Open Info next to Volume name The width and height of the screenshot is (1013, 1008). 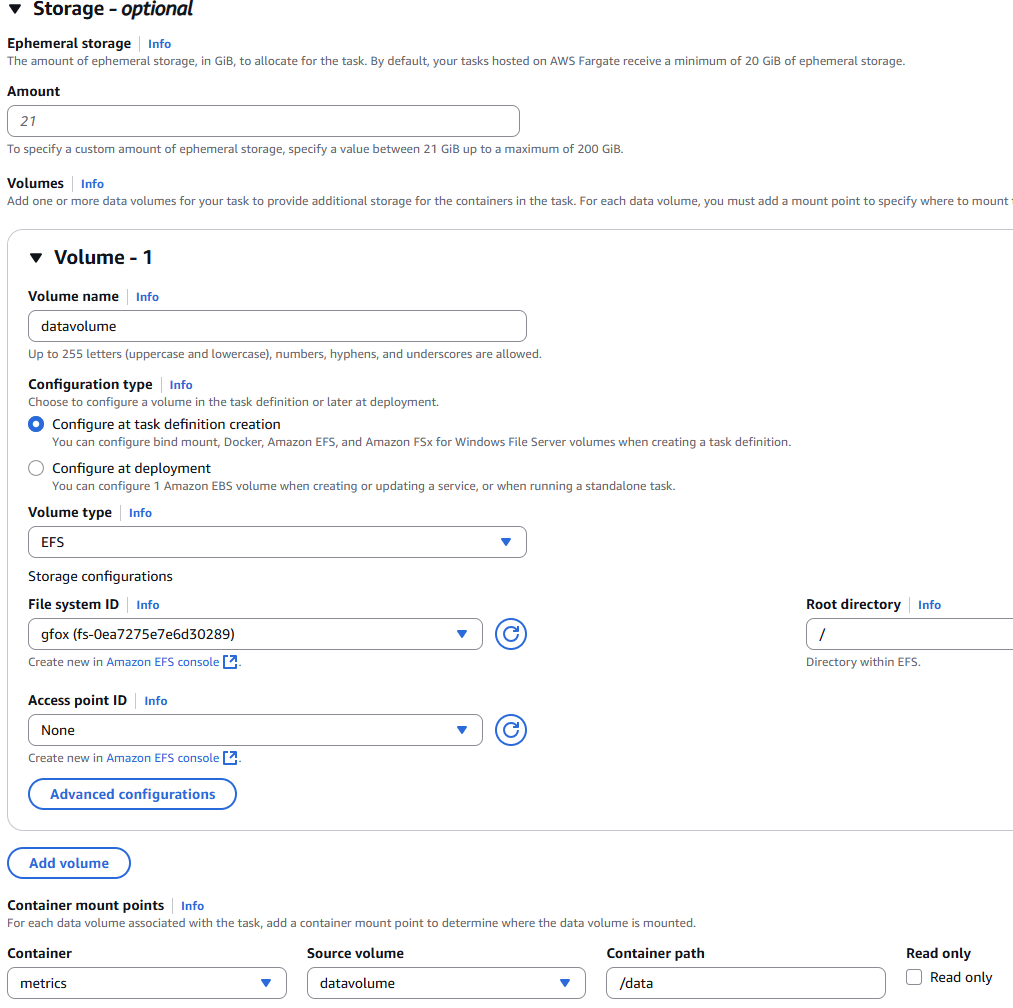[x=147, y=297]
